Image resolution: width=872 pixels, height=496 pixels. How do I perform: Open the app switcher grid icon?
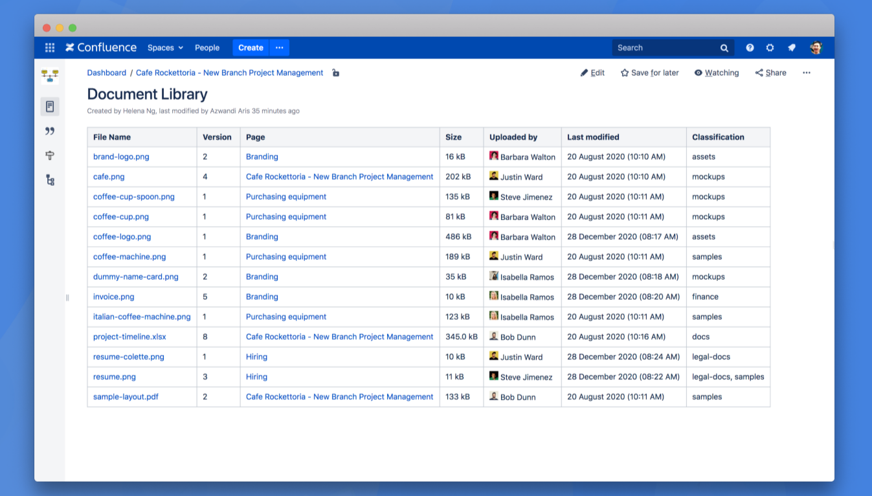point(49,47)
